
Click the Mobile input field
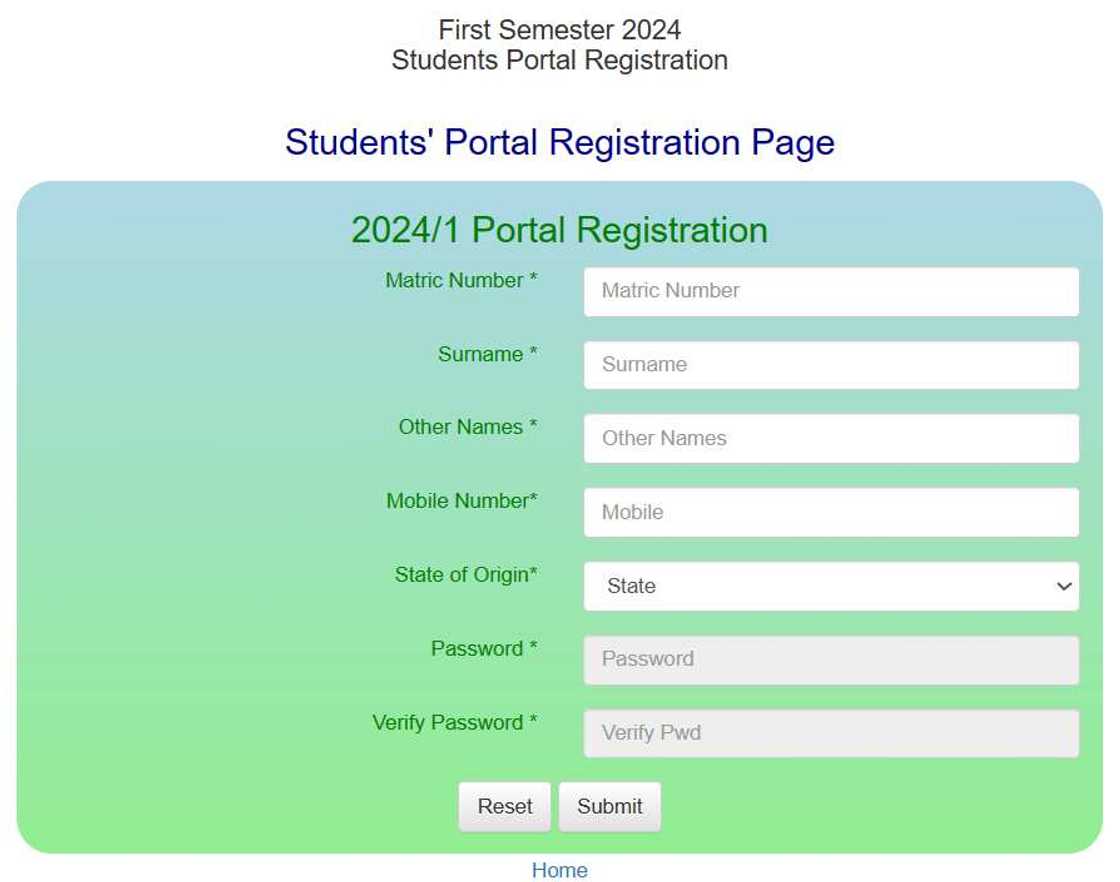[x=830, y=511]
